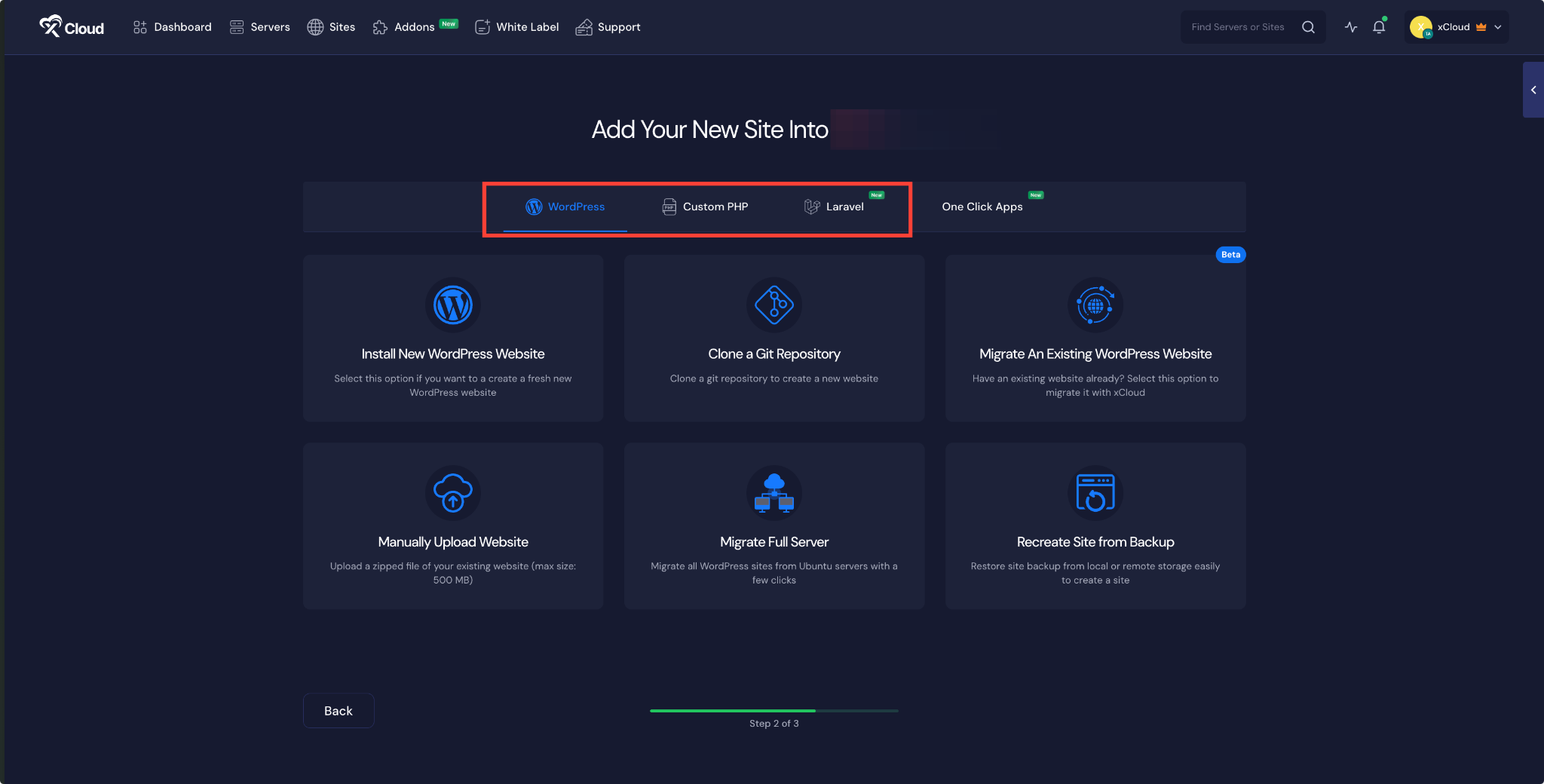
Task: Select White Label from the navigation
Action: (x=516, y=26)
